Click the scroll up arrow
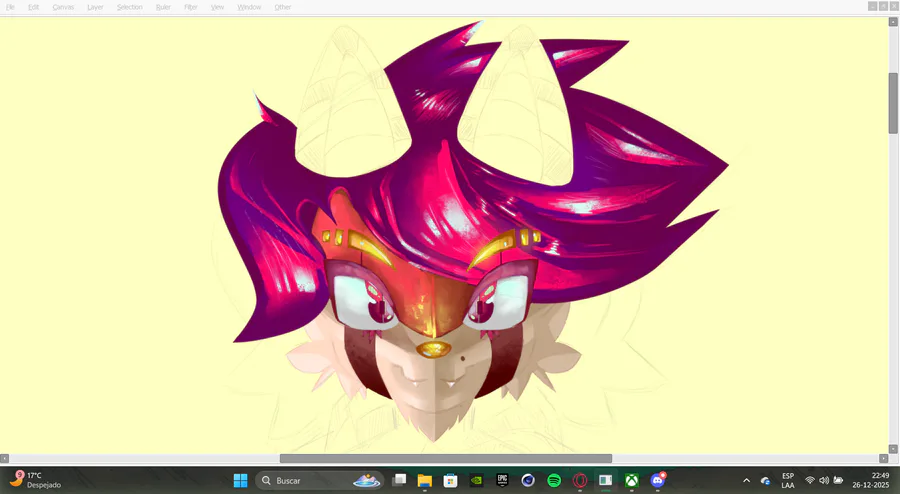The height and width of the screenshot is (494, 900). click(893, 22)
